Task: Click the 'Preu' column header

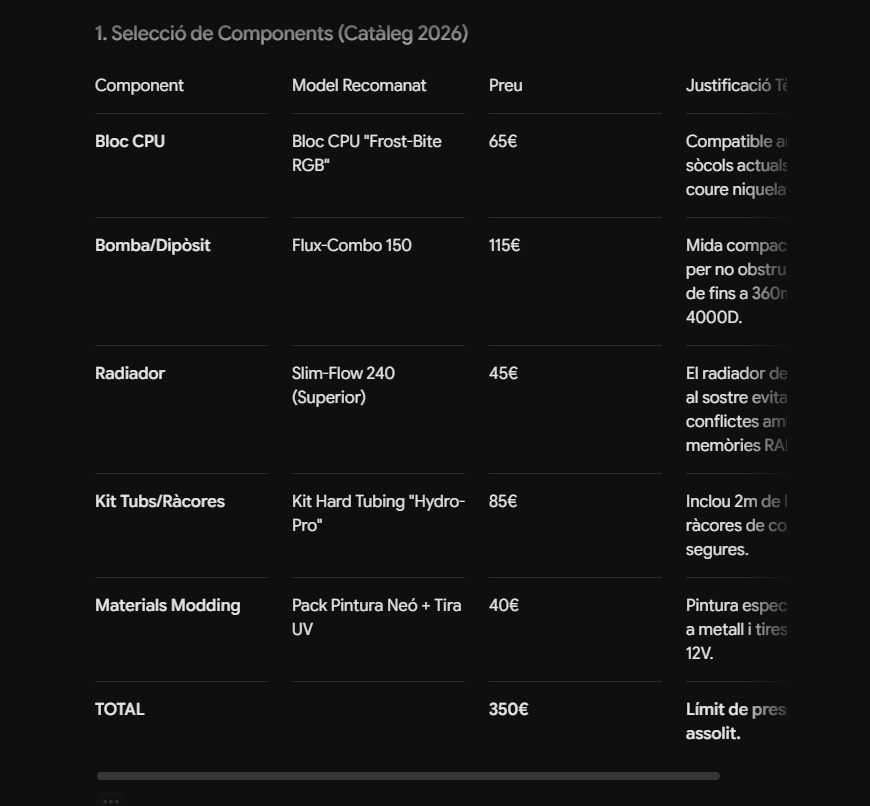Action: point(505,85)
